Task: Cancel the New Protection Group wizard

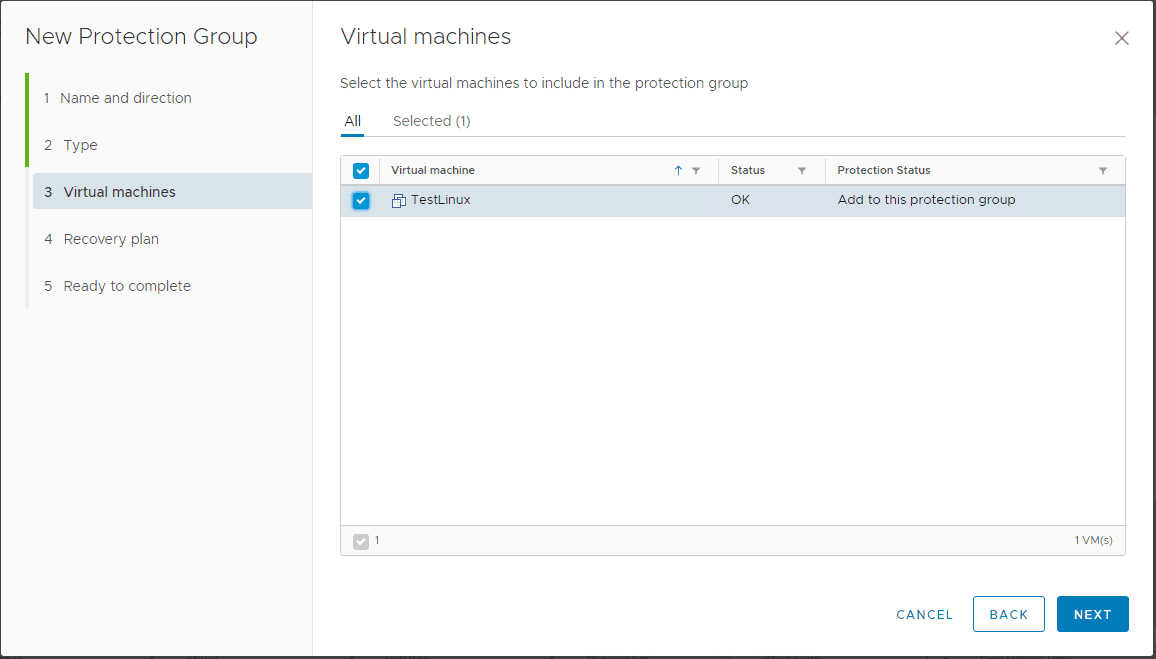Action: click(x=924, y=614)
